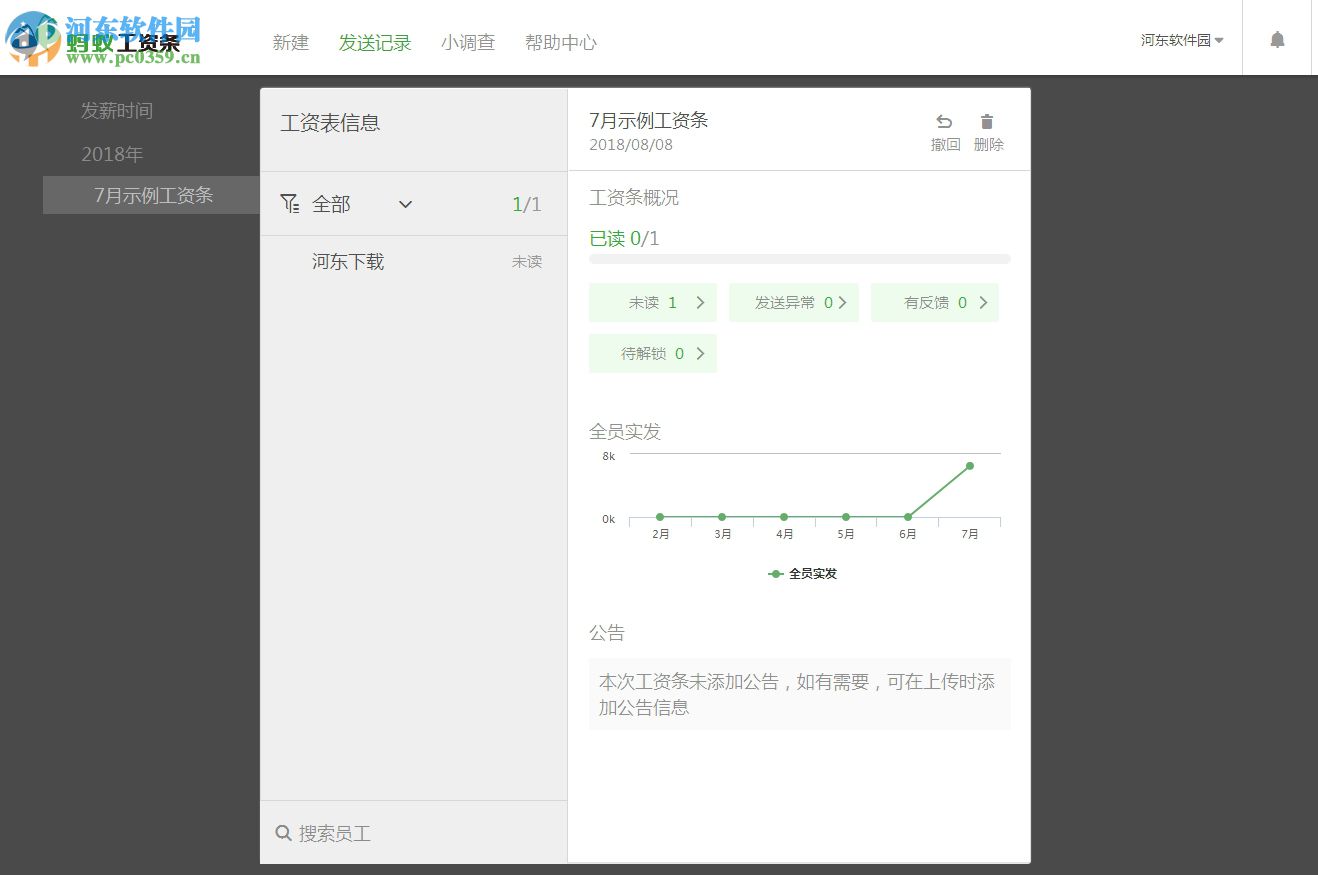Expand the 全部 filter dropdown
1318x875 pixels.
pyautogui.click(x=404, y=204)
